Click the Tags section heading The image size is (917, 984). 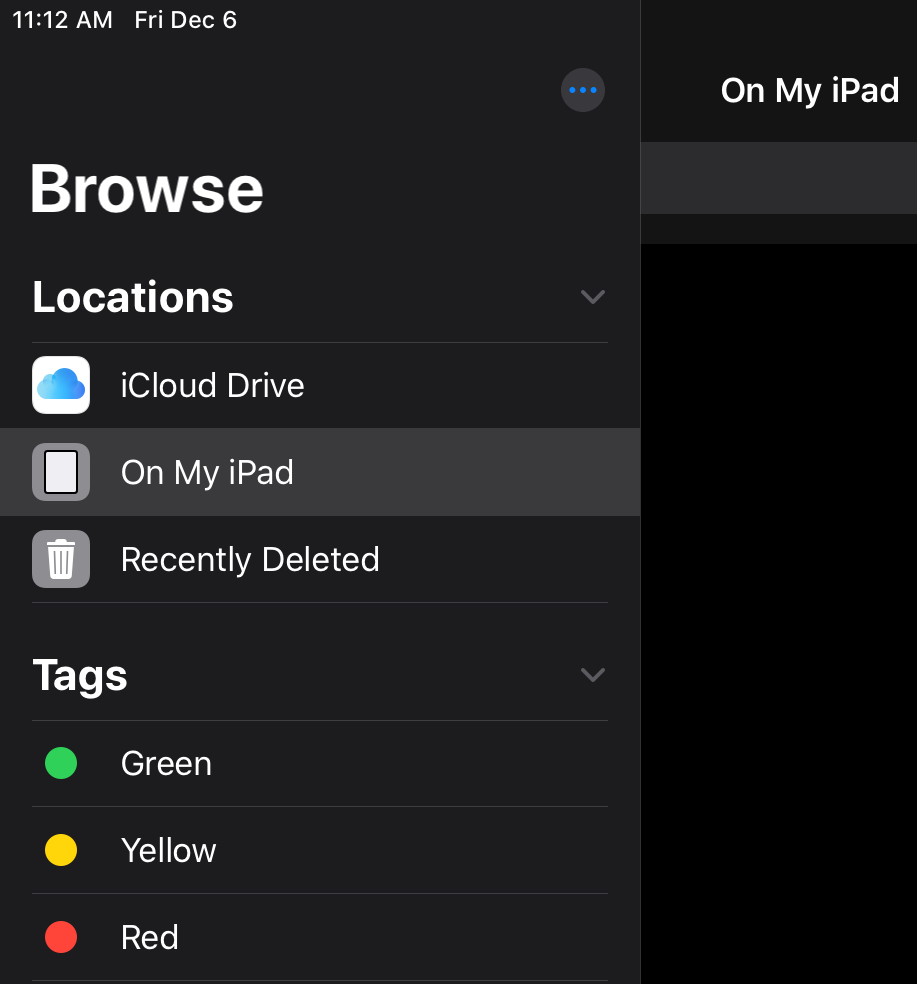tap(80, 676)
